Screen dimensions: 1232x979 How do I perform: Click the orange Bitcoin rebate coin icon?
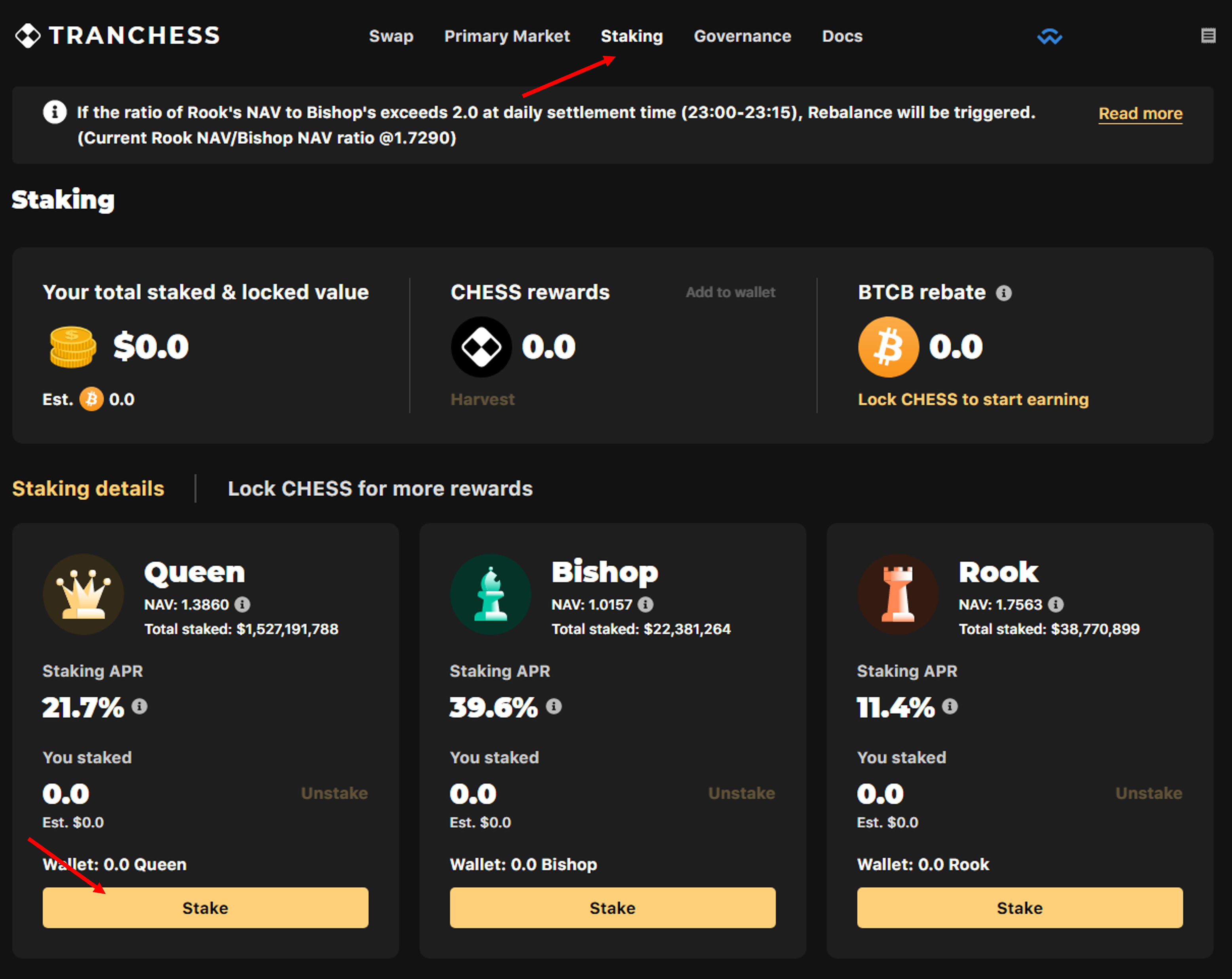(x=888, y=347)
